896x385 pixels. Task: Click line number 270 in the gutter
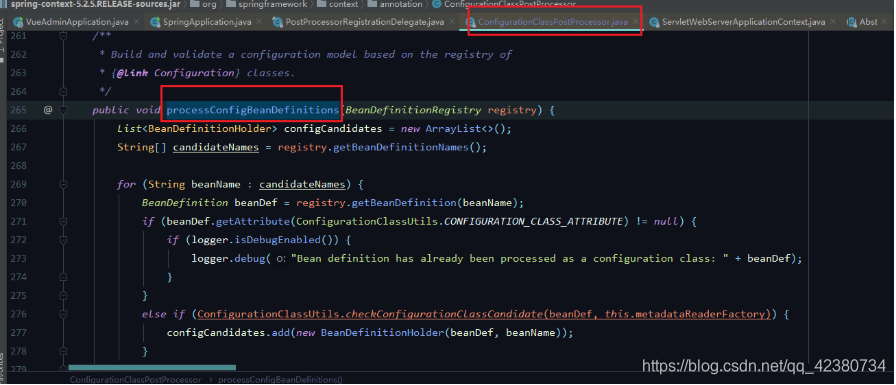[x=19, y=203]
